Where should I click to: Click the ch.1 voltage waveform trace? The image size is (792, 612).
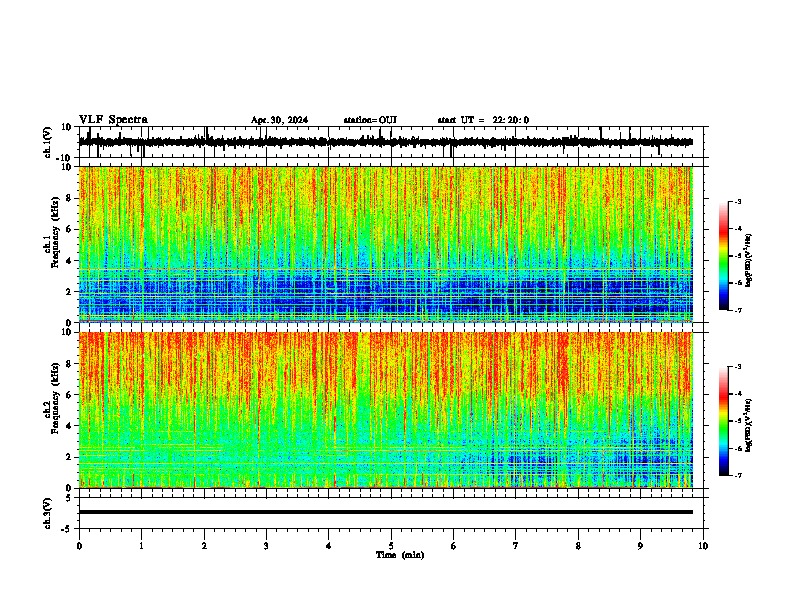386,142
